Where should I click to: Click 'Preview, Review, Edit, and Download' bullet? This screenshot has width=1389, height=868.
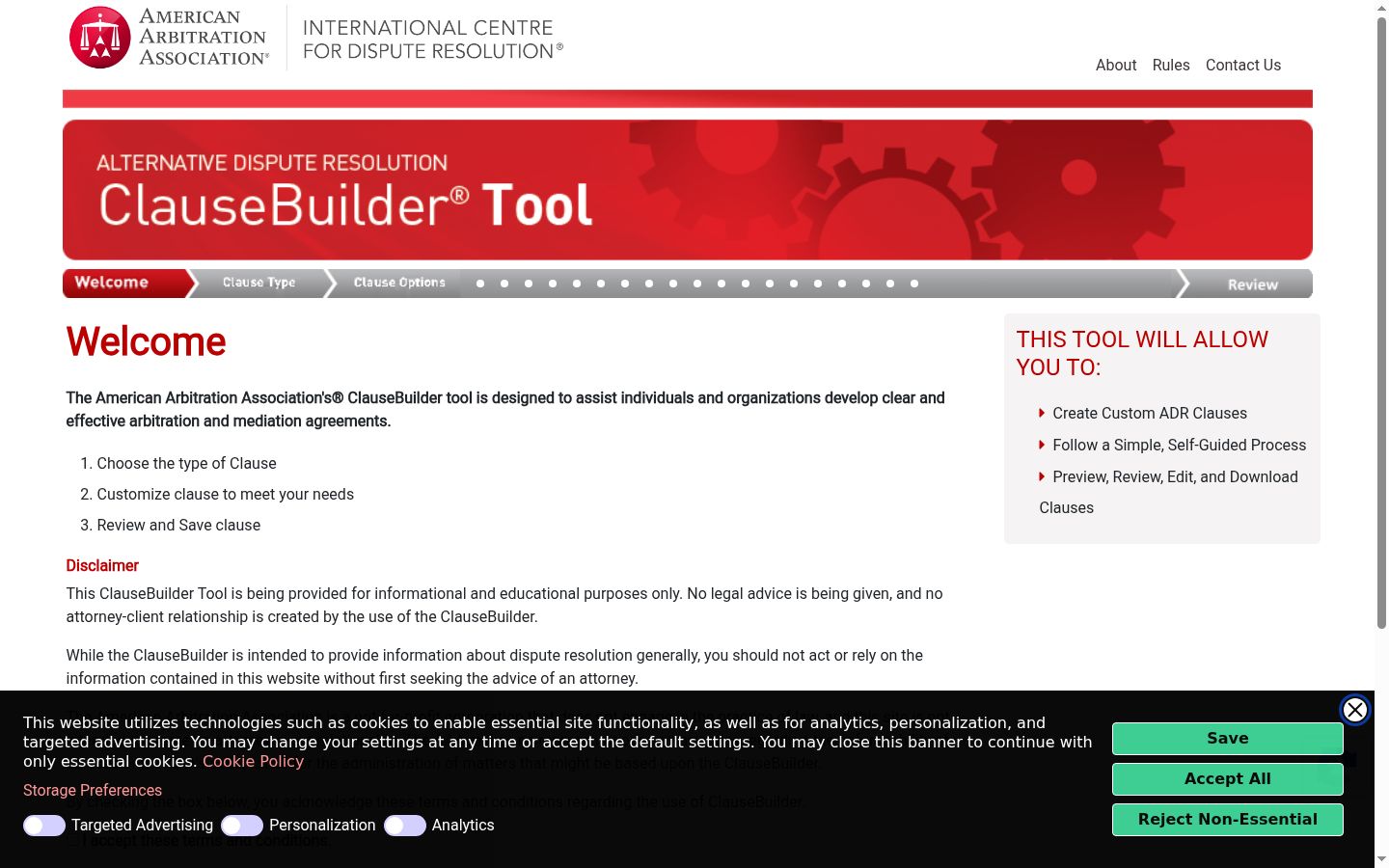1175,477
